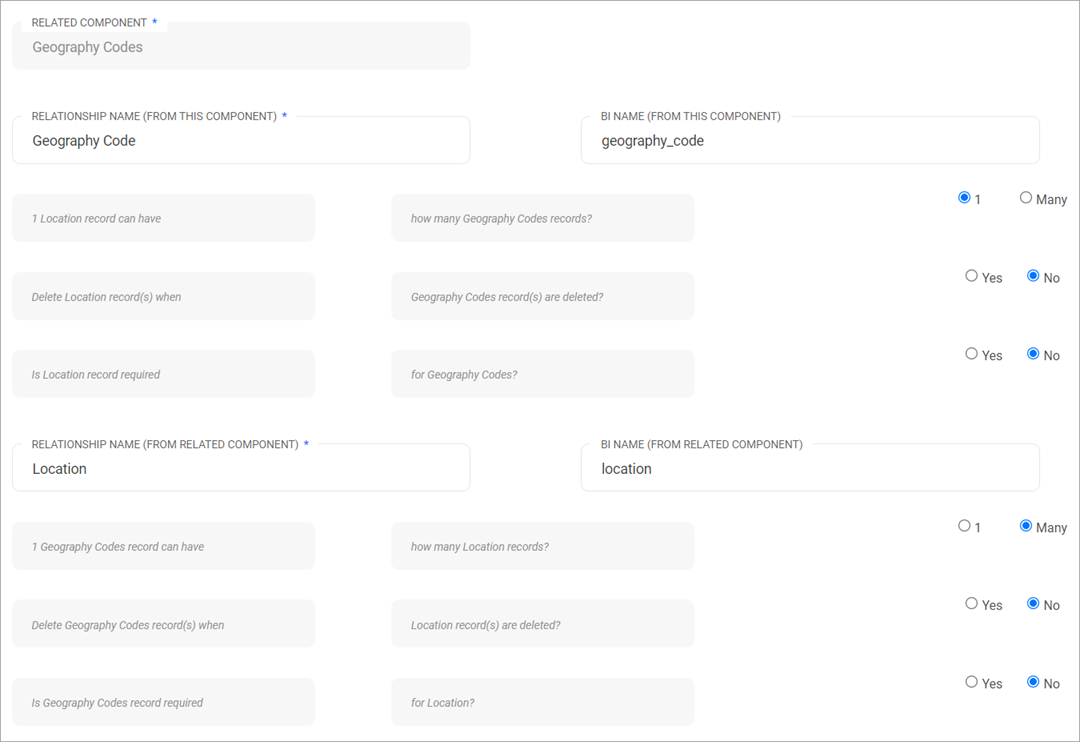The image size is (1080, 742).
Task: Click the Relationship Name field containing Location
Action: 240,467
